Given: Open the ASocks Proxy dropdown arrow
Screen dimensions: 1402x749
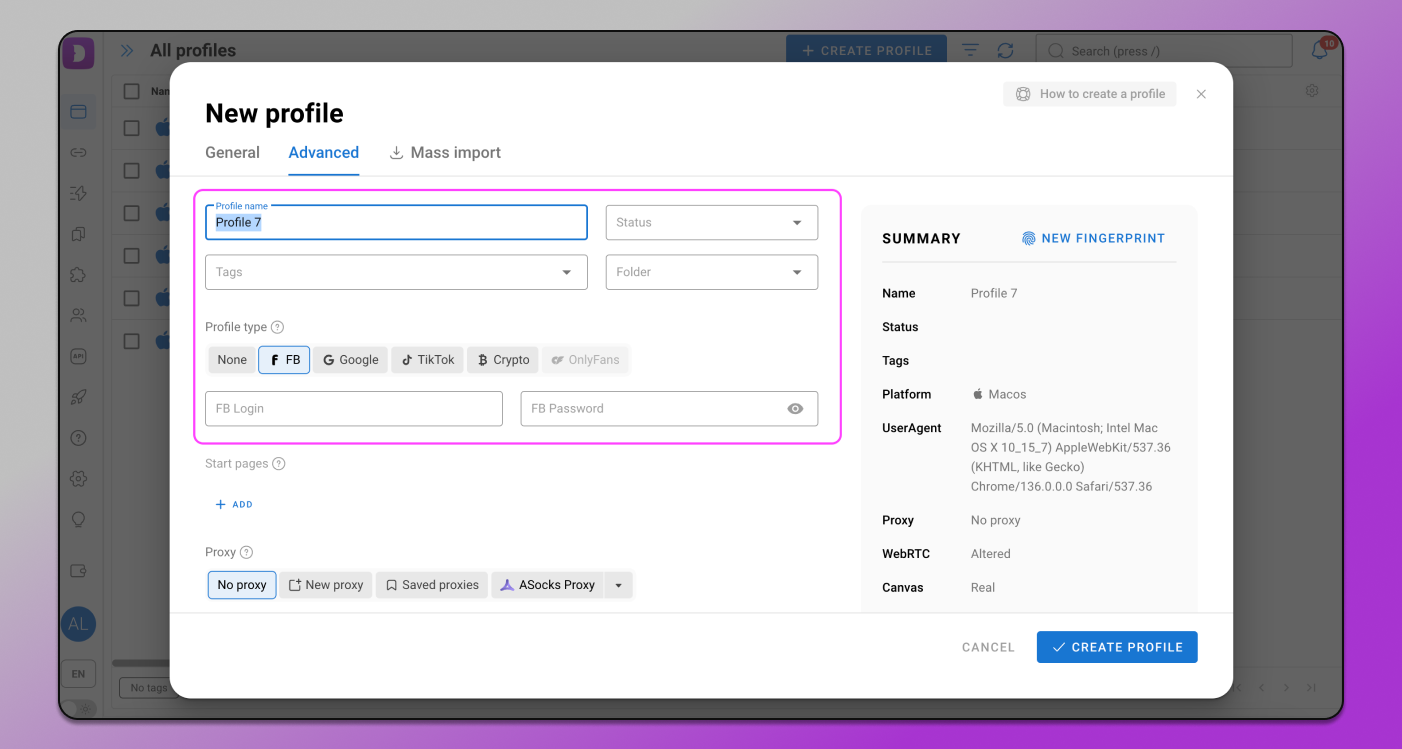Looking at the screenshot, I should [x=619, y=585].
